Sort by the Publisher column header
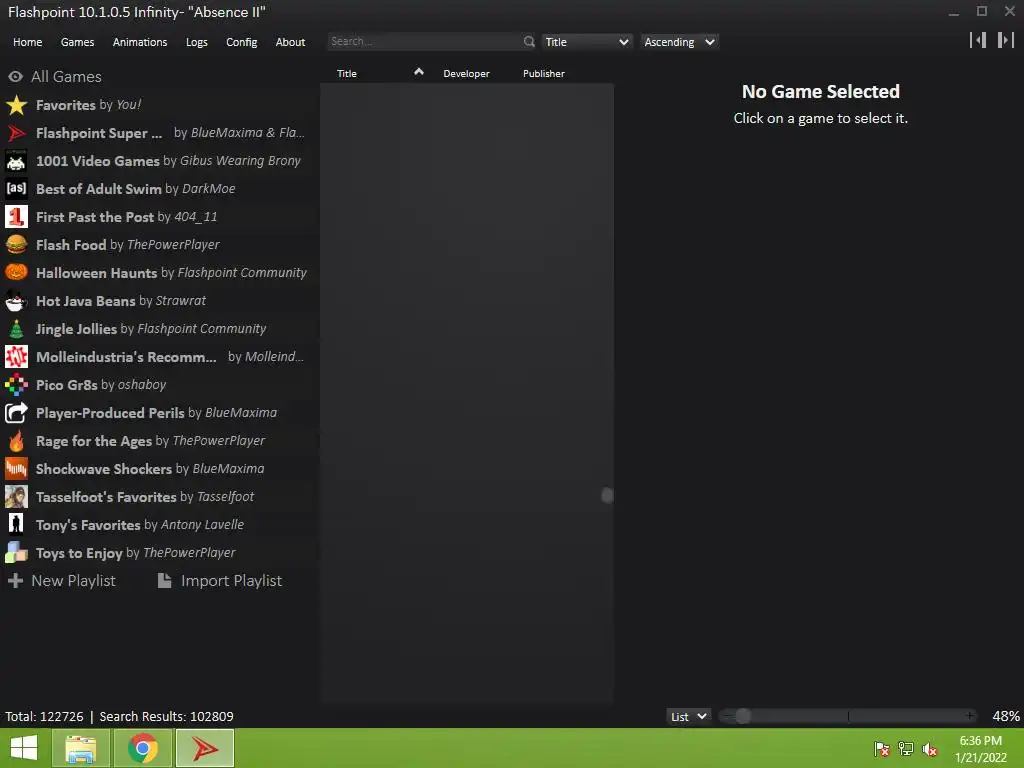Viewport: 1024px width, 768px height. point(543,74)
